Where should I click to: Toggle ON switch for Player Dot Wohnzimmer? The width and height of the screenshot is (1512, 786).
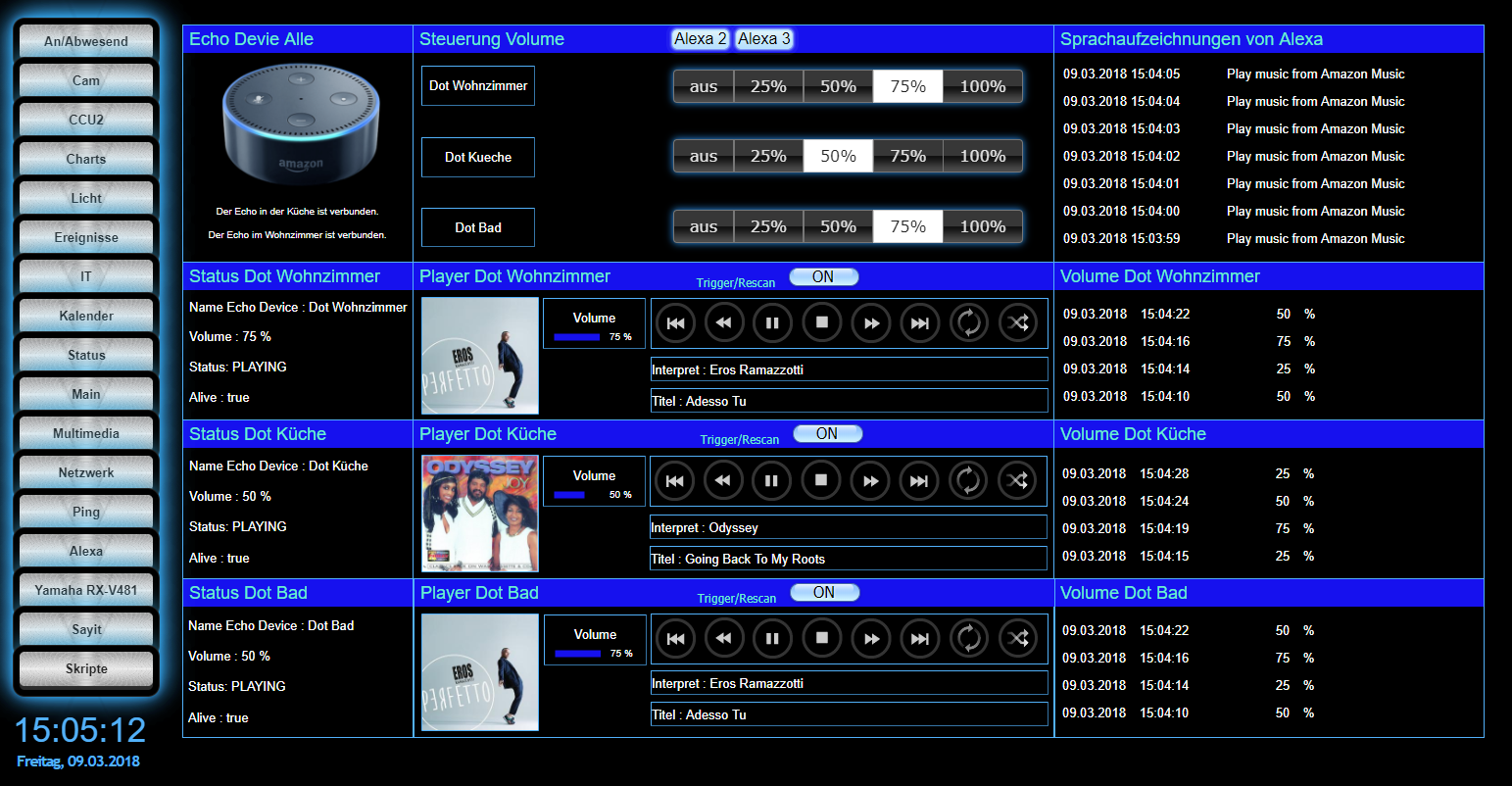pyautogui.click(x=823, y=277)
